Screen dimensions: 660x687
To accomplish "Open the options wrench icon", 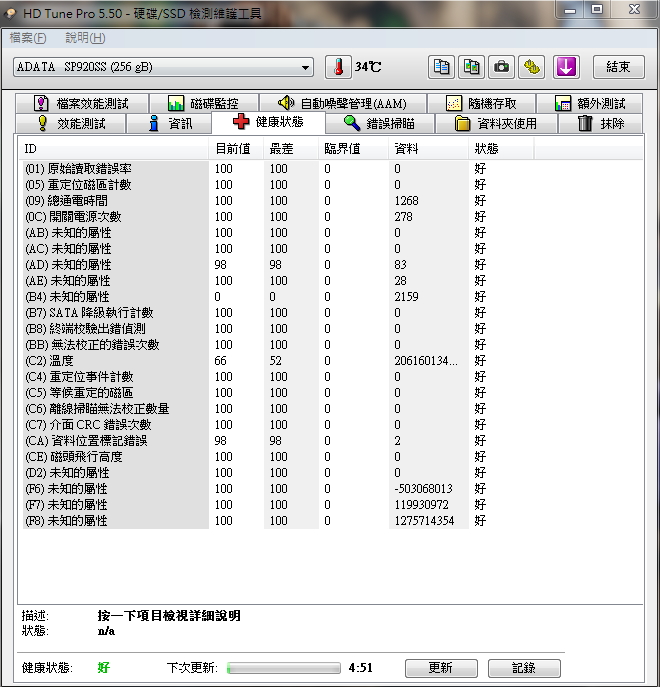I will pos(532,67).
